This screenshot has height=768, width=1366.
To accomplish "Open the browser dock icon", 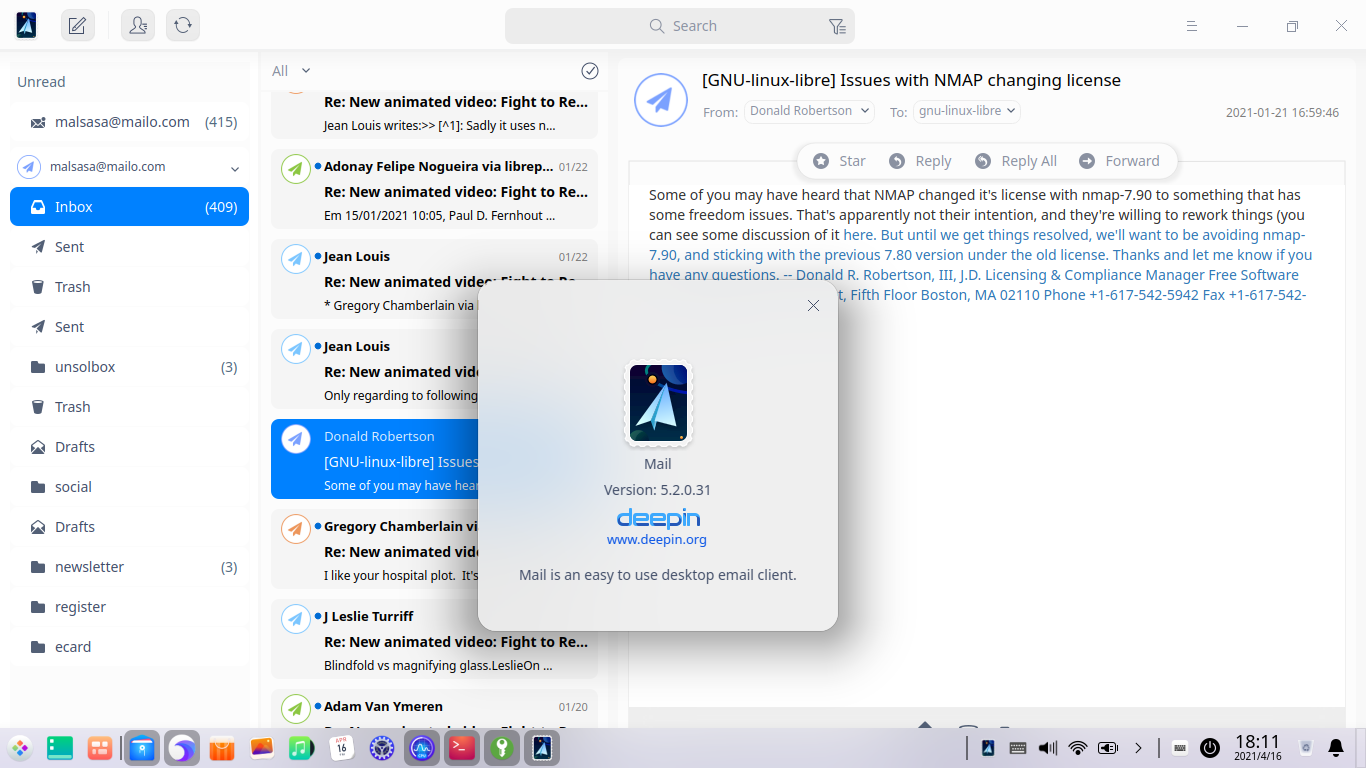I will tap(182, 747).
